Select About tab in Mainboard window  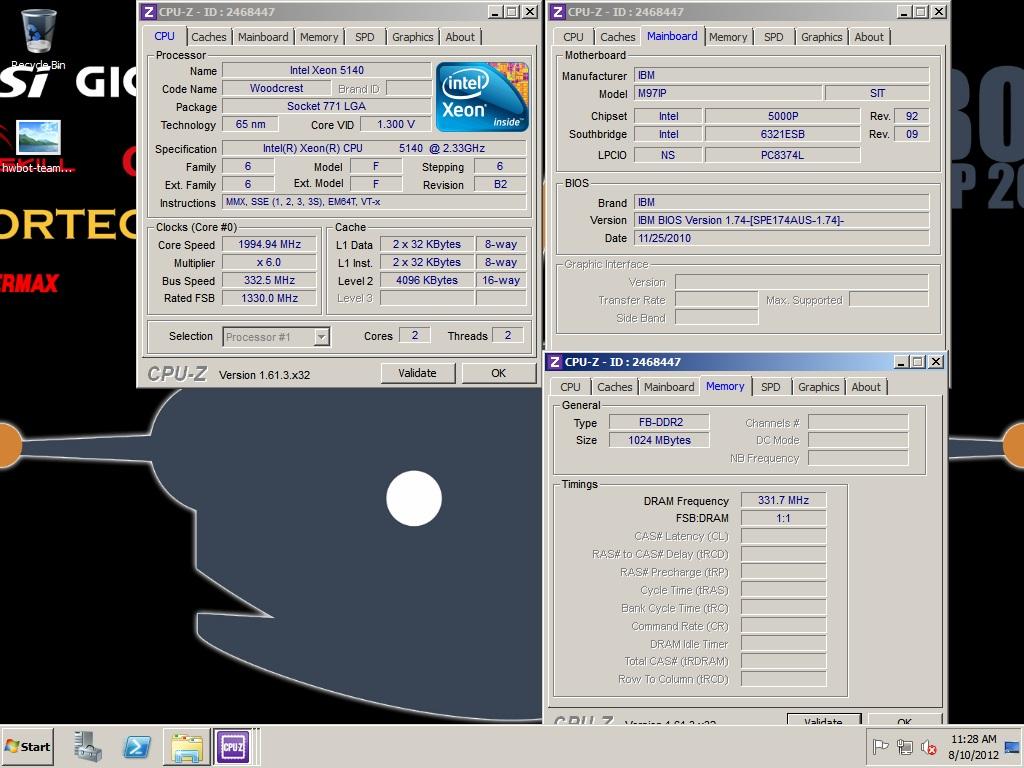869,37
